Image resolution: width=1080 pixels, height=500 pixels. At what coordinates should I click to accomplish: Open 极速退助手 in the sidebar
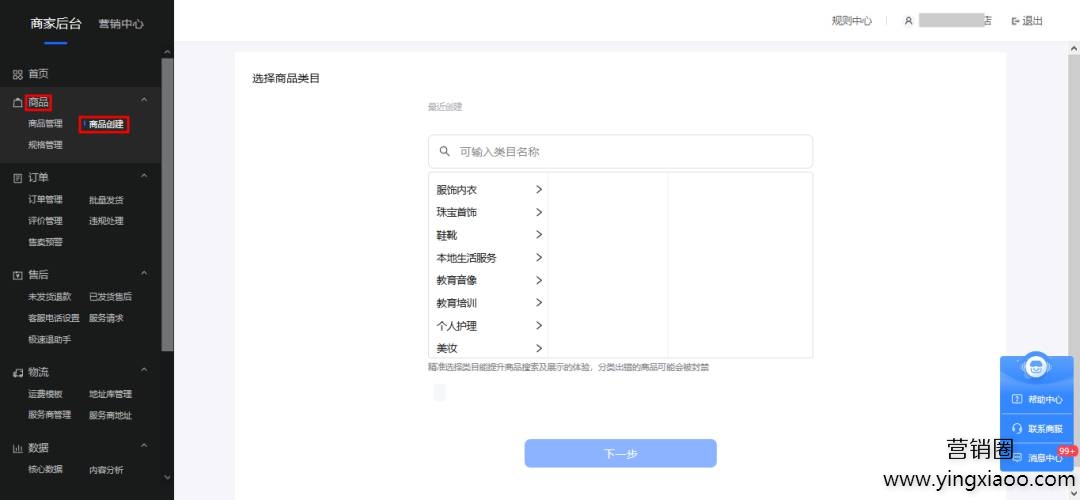click(50, 340)
